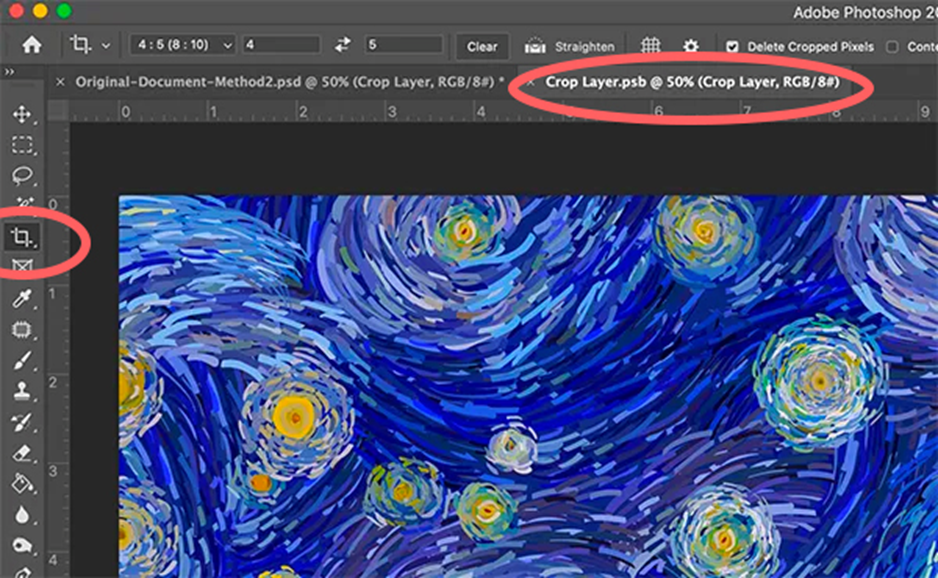Click the starry night canvas image
Image resolution: width=938 pixels, height=578 pixels.
pos(528,387)
